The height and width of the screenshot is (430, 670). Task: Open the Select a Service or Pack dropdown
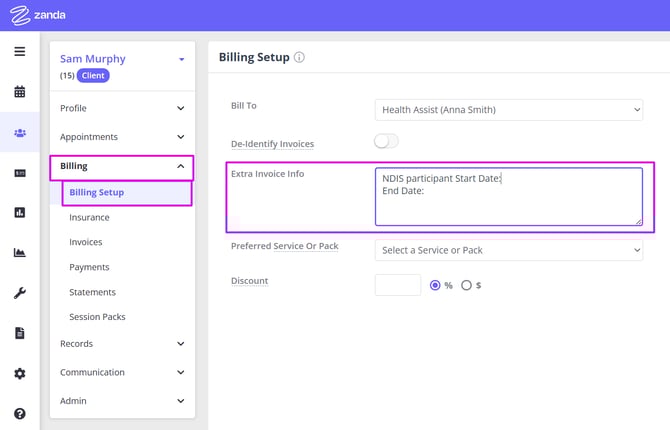click(508, 250)
